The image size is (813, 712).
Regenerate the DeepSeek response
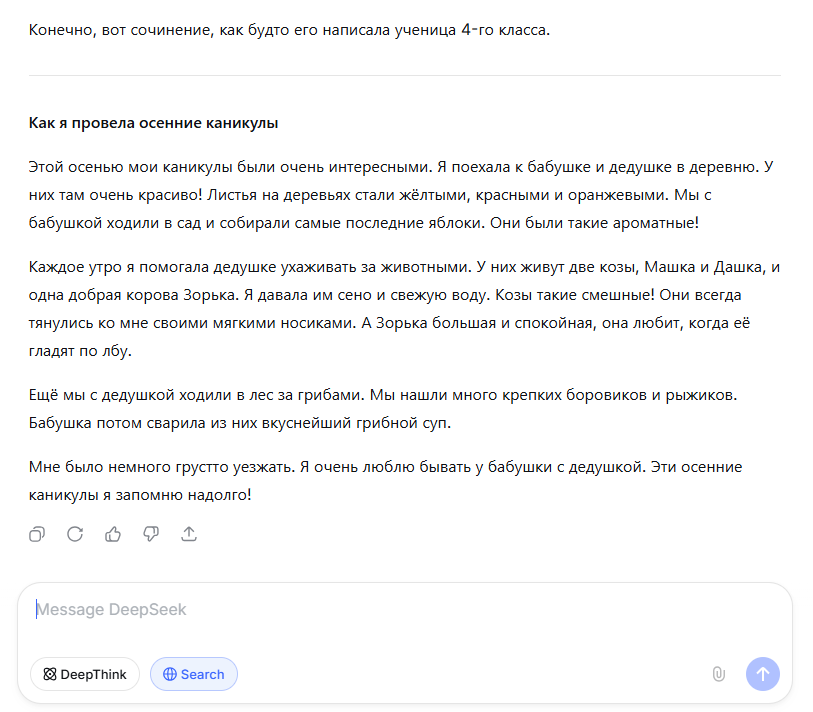click(75, 534)
